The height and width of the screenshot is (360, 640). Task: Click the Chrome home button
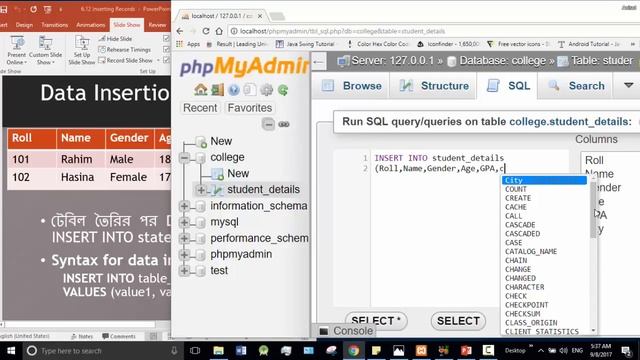[x=219, y=31]
